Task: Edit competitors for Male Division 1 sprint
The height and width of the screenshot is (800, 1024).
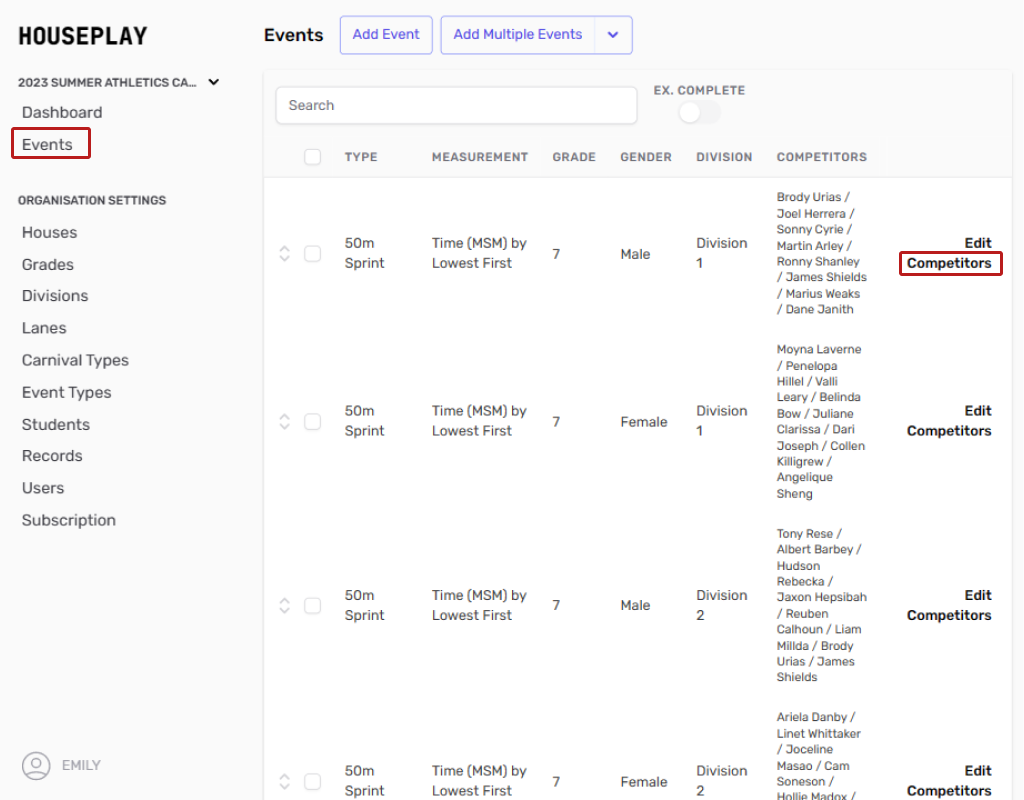Action: [950, 254]
